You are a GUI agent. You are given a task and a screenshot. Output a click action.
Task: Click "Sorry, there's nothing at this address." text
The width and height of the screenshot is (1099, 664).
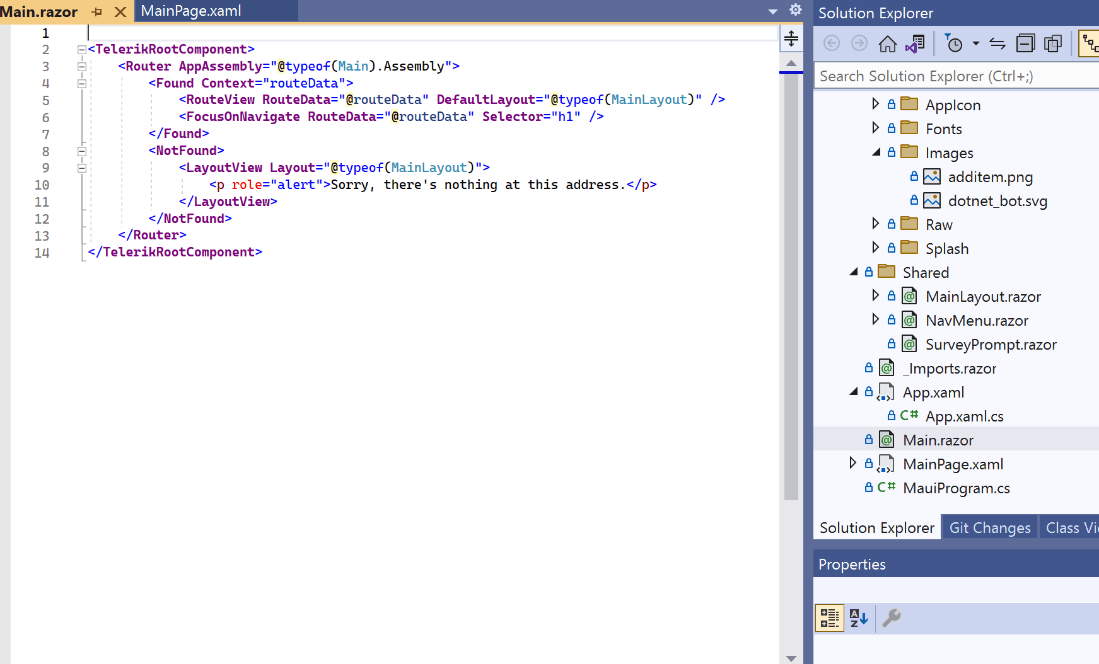coord(478,184)
